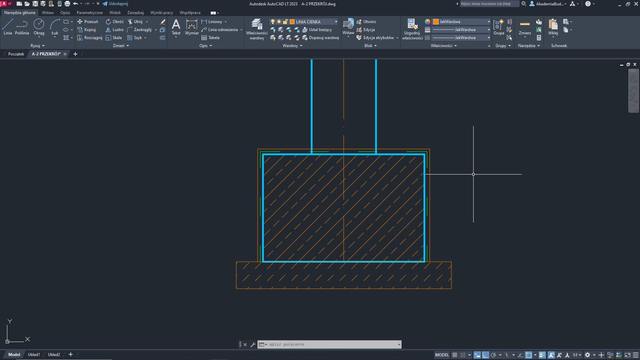Click the Obróć (Rotate) tool
The width and height of the screenshot is (640, 360).
(114, 22)
